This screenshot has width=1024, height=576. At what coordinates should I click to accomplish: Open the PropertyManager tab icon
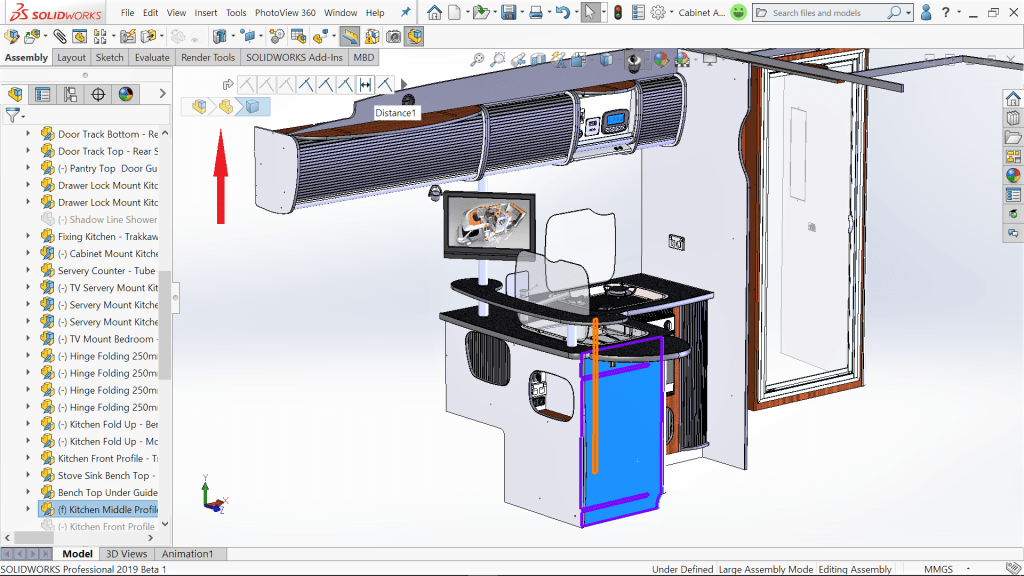(43, 95)
